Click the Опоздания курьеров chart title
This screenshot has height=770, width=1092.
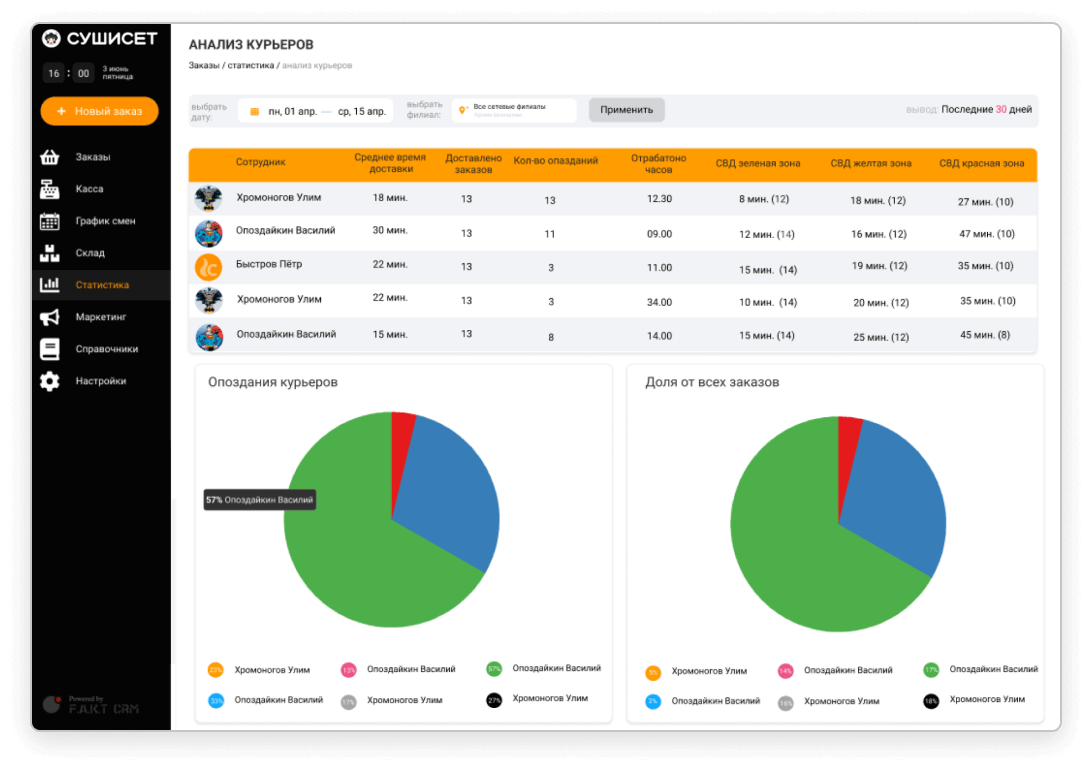coord(273,382)
